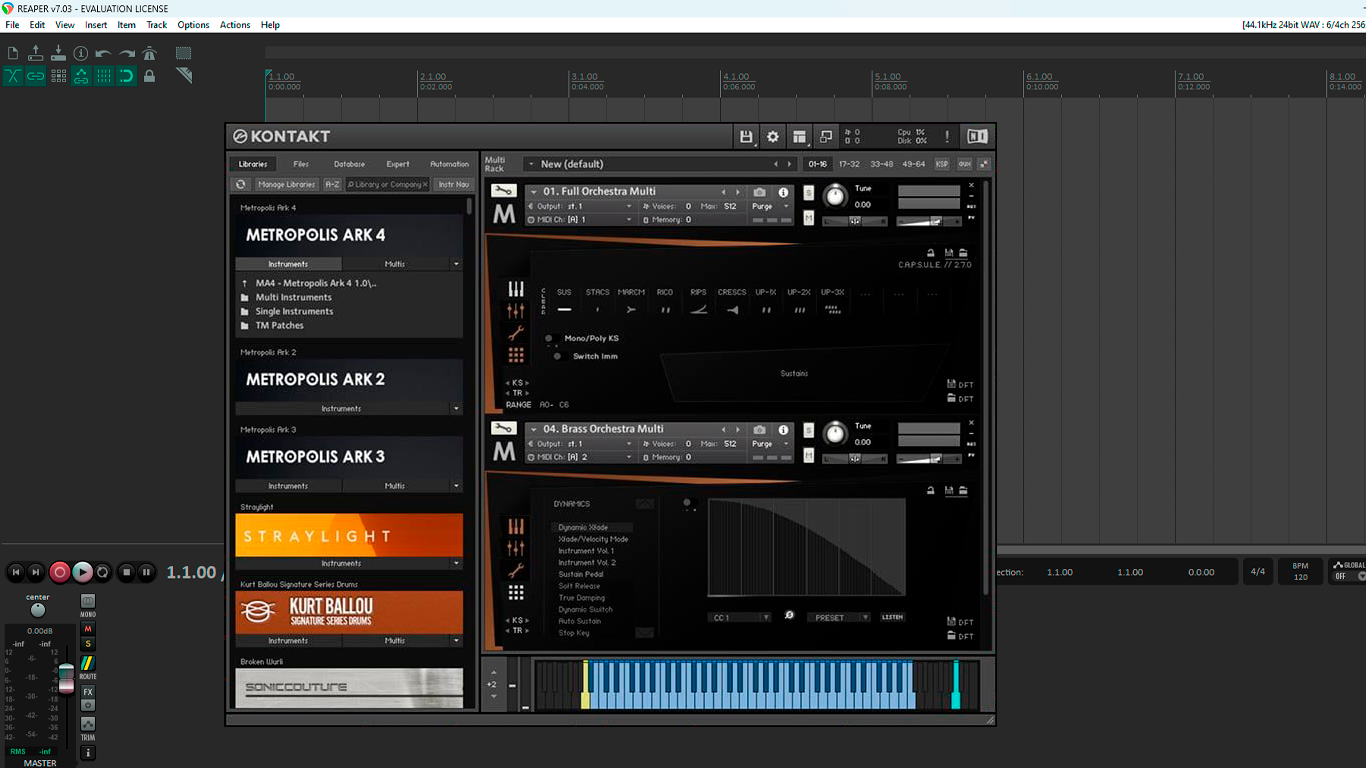The image size is (1366, 768).
Task: Toggle auto-crossfade in REAPER toolbar
Action: click(x=13, y=76)
